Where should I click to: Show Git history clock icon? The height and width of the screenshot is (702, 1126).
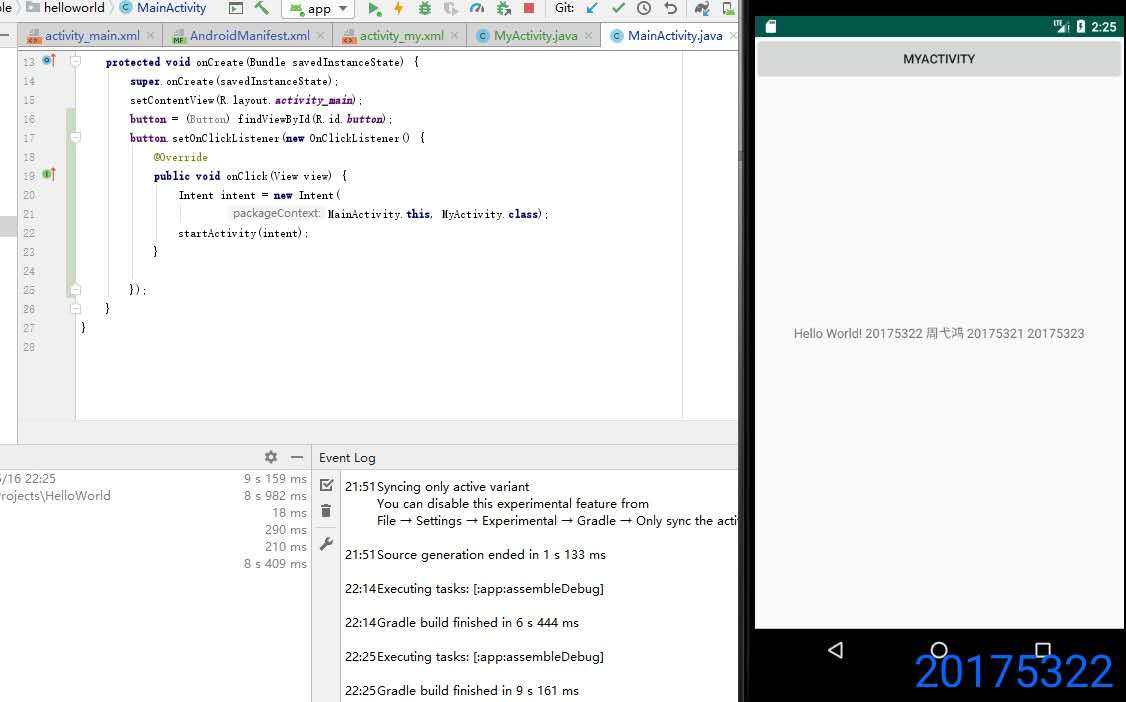644,9
